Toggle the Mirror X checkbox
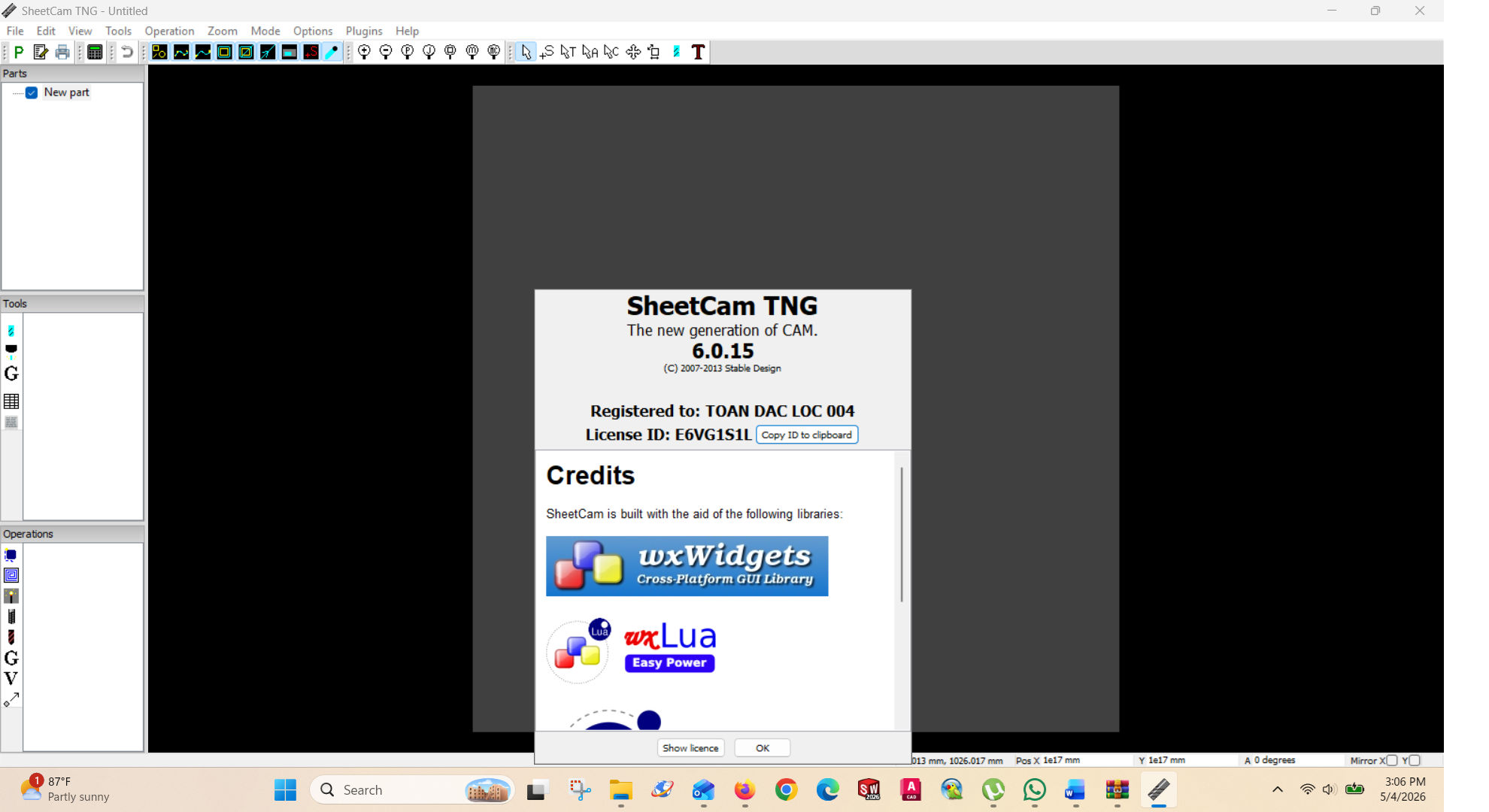The image size is (1489, 812). coord(1392,760)
